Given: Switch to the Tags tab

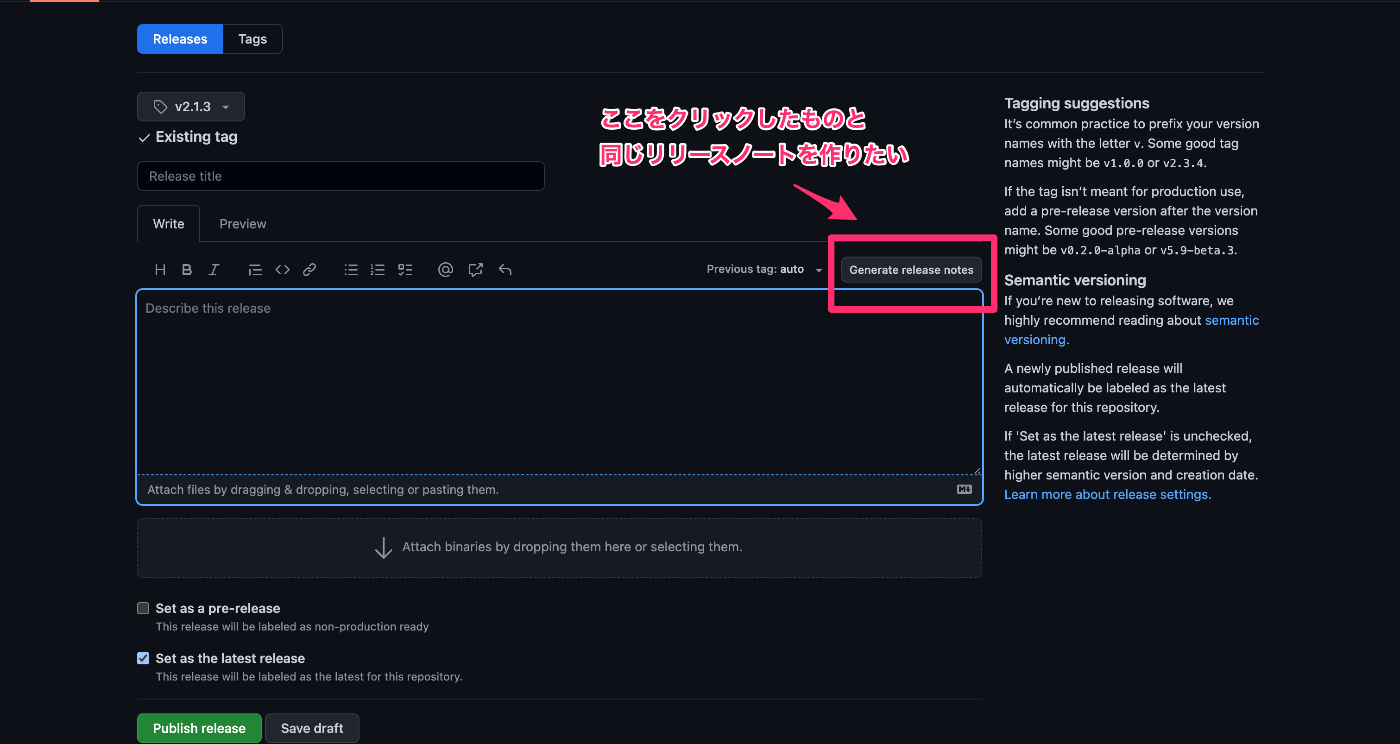Looking at the screenshot, I should point(252,38).
